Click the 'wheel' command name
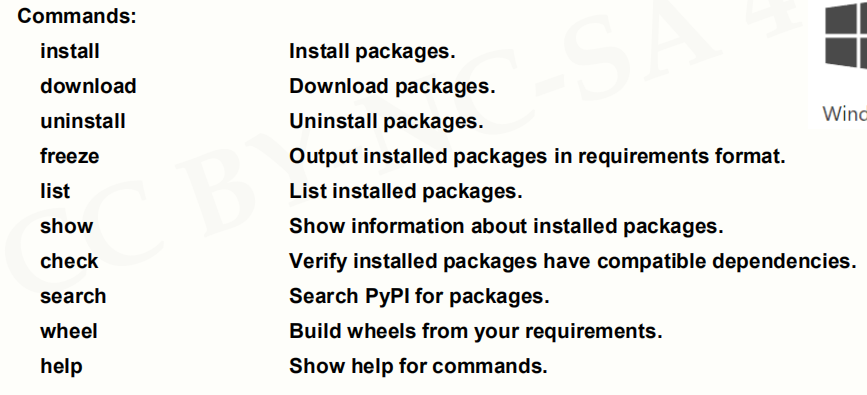 tap(69, 331)
